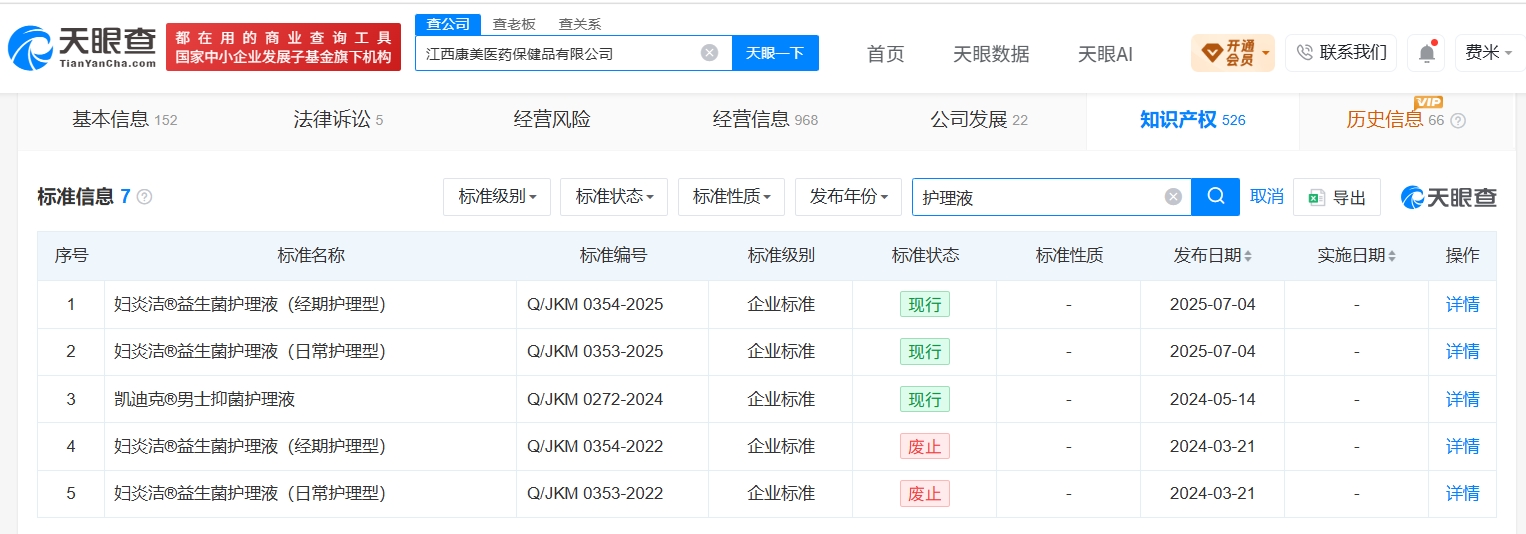Open 详情 for Q/JKM 0354-2025
Screen dimensions: 1526x534
[x=1462, y=304]
